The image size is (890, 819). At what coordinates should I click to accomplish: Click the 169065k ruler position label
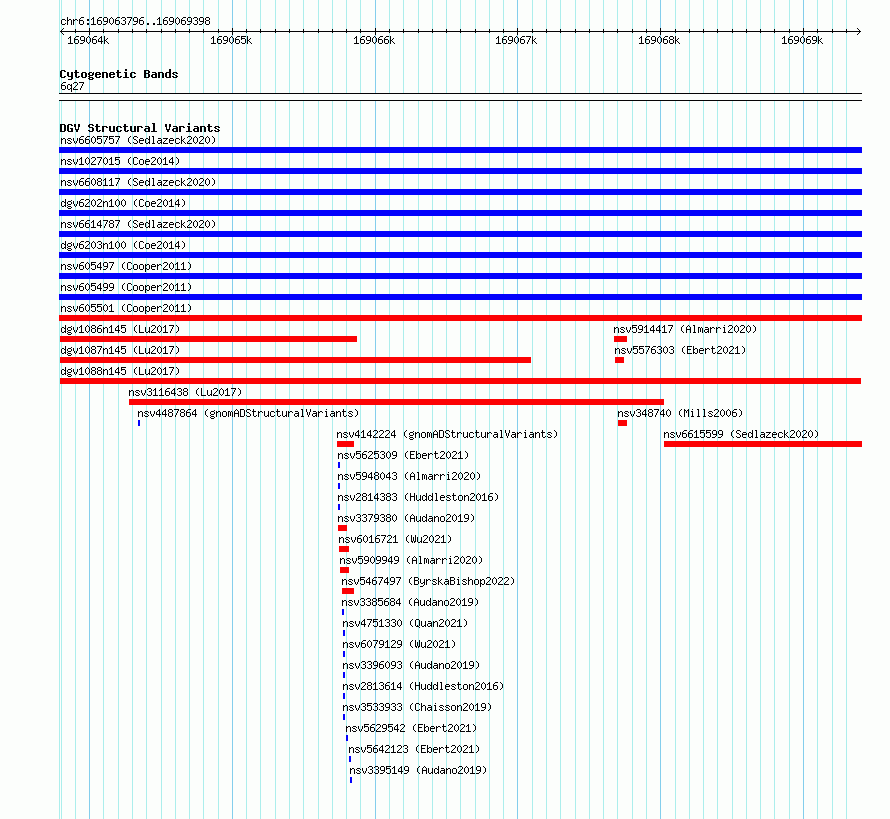click(231, 40)
